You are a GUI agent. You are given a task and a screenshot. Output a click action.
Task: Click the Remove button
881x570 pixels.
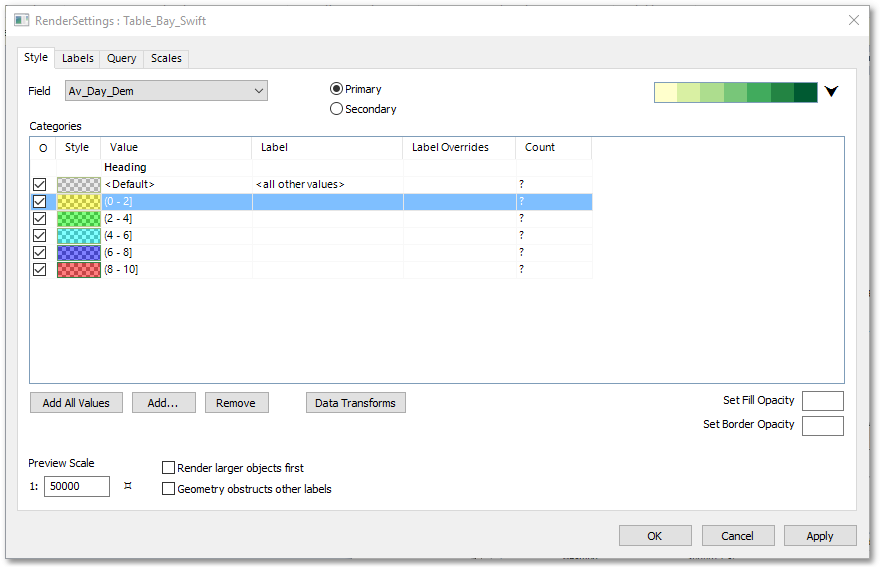[236, 403]
